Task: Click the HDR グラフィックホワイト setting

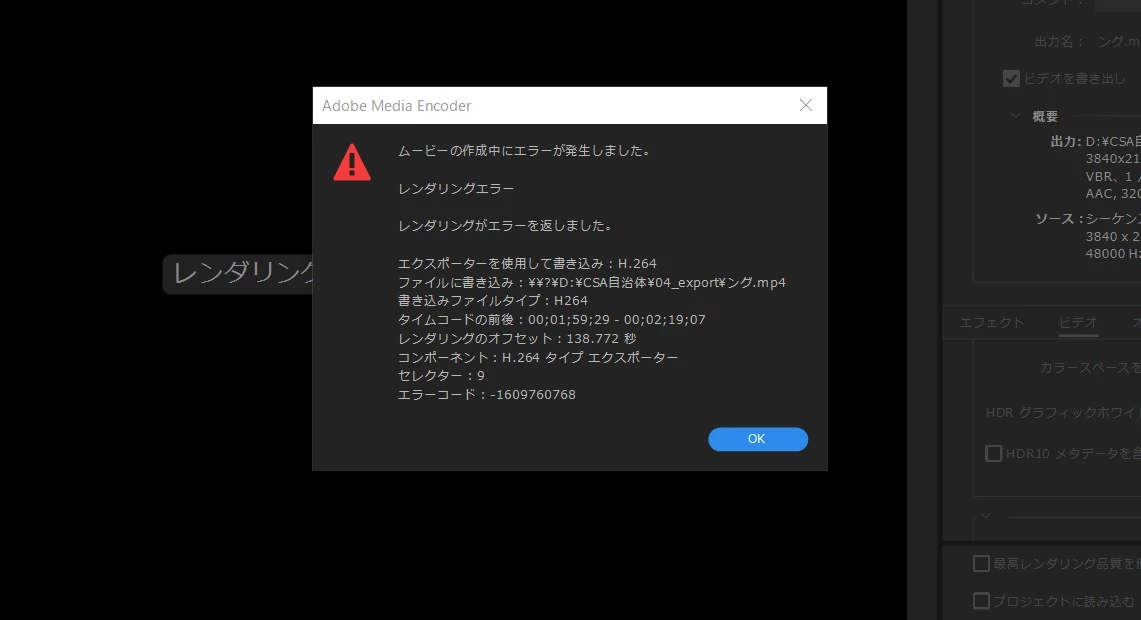Action: click(1063, 413)
